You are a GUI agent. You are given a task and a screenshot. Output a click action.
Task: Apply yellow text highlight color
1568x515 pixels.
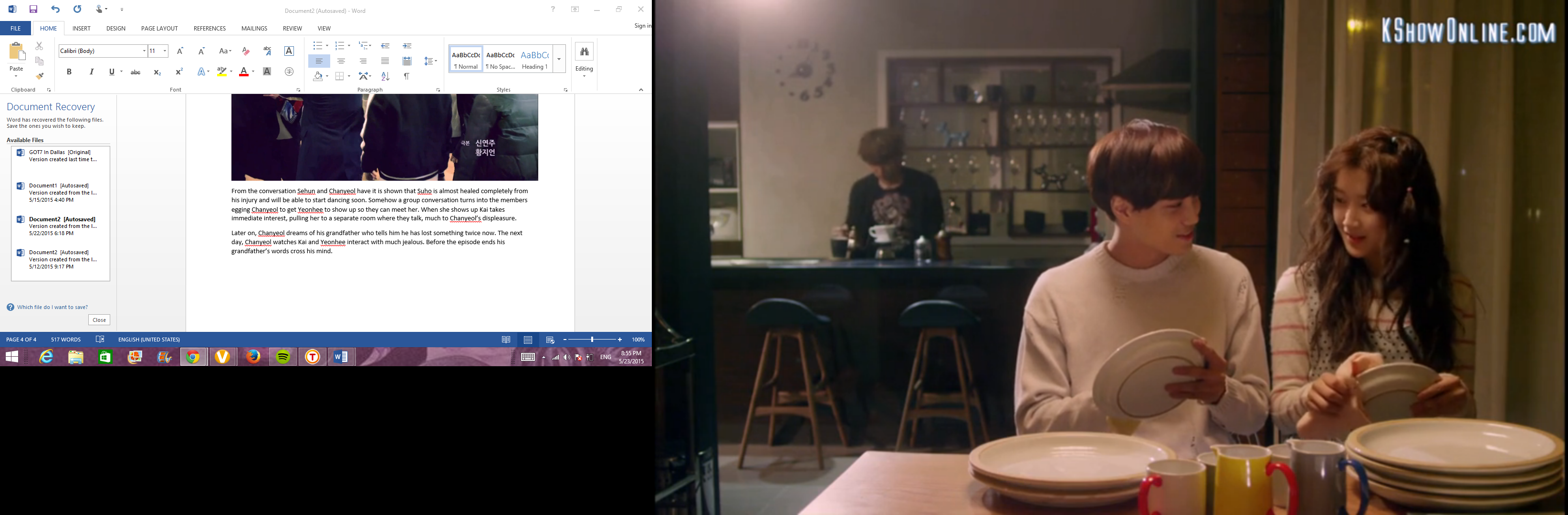pos(222,72)
